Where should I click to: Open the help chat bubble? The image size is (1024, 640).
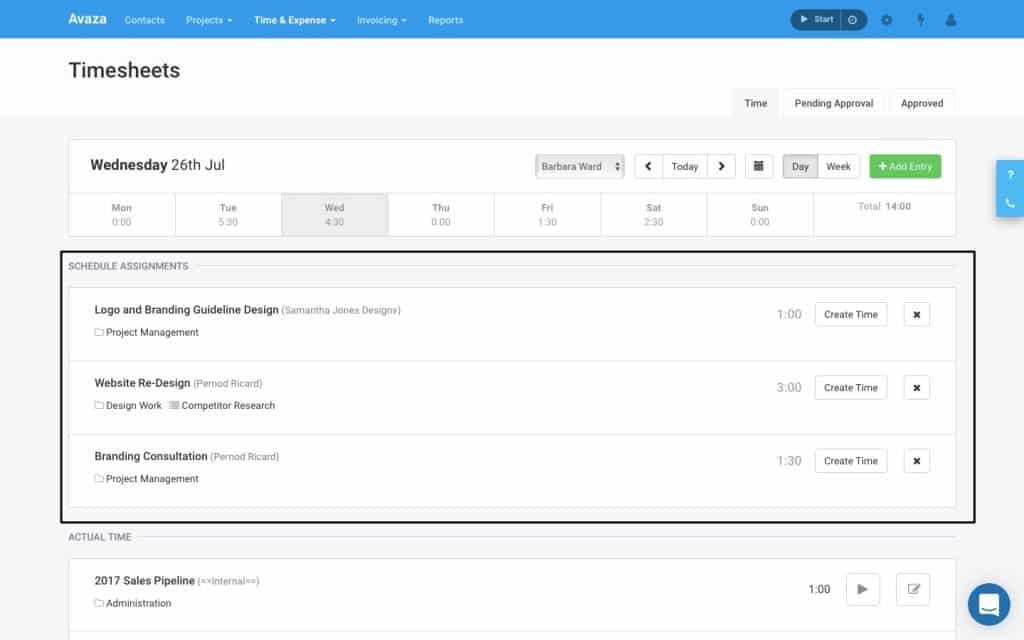click(988, 604)
